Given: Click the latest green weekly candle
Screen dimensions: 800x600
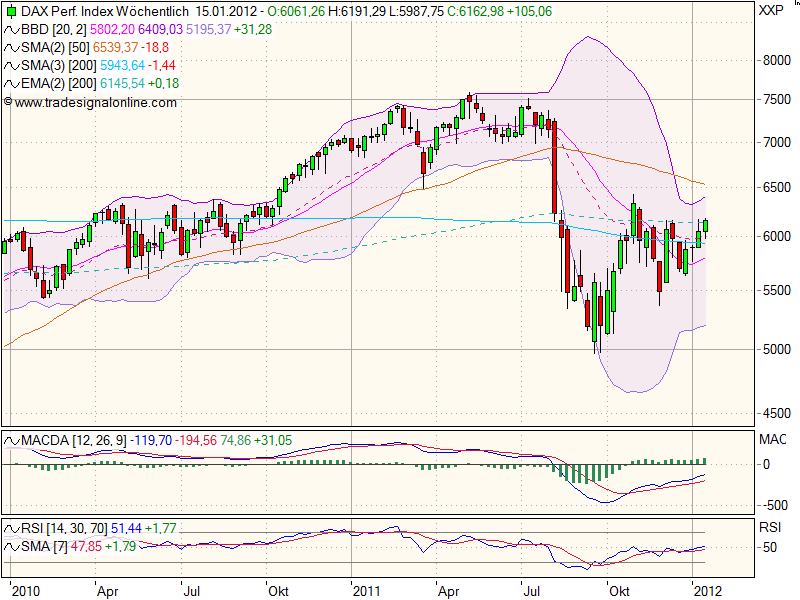Looking at the screenshot, I should pyautogui.click(x=706, y=226).
